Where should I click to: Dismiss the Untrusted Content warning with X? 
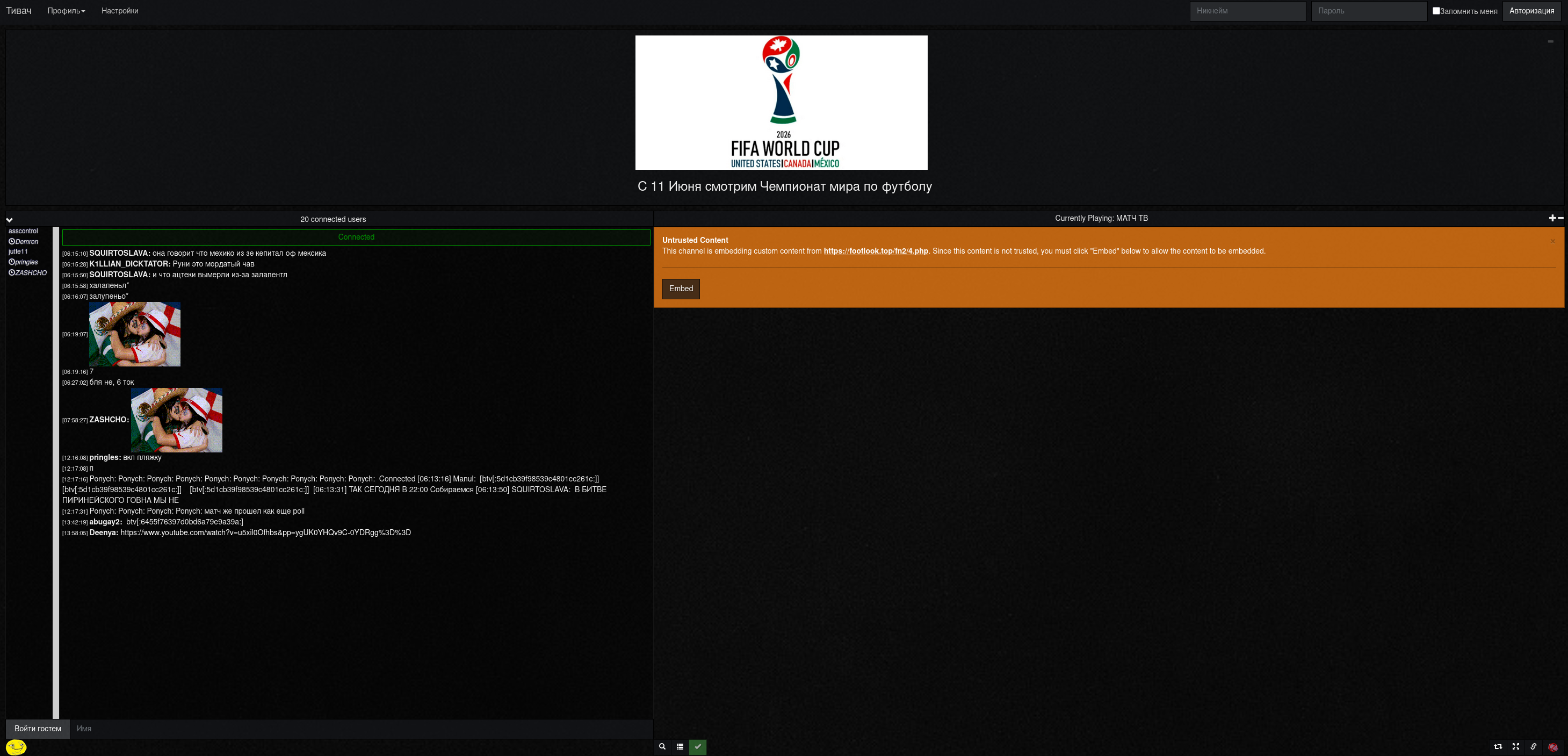pyautogui.click(x=1553, y=241)
